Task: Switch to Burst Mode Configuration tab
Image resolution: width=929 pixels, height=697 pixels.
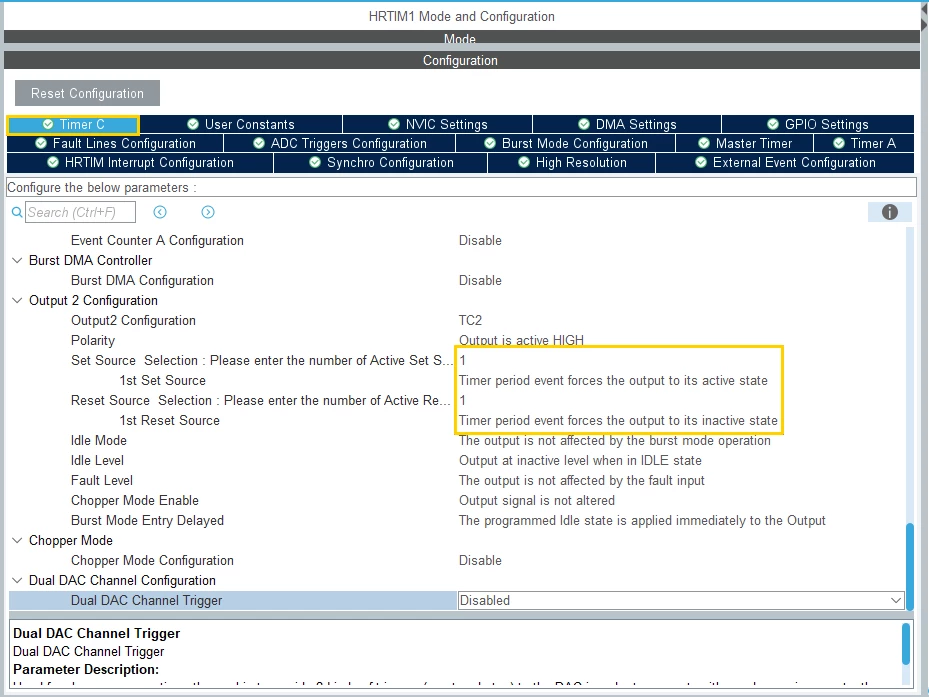Action: pyautogui.click(x=566, y=143)
